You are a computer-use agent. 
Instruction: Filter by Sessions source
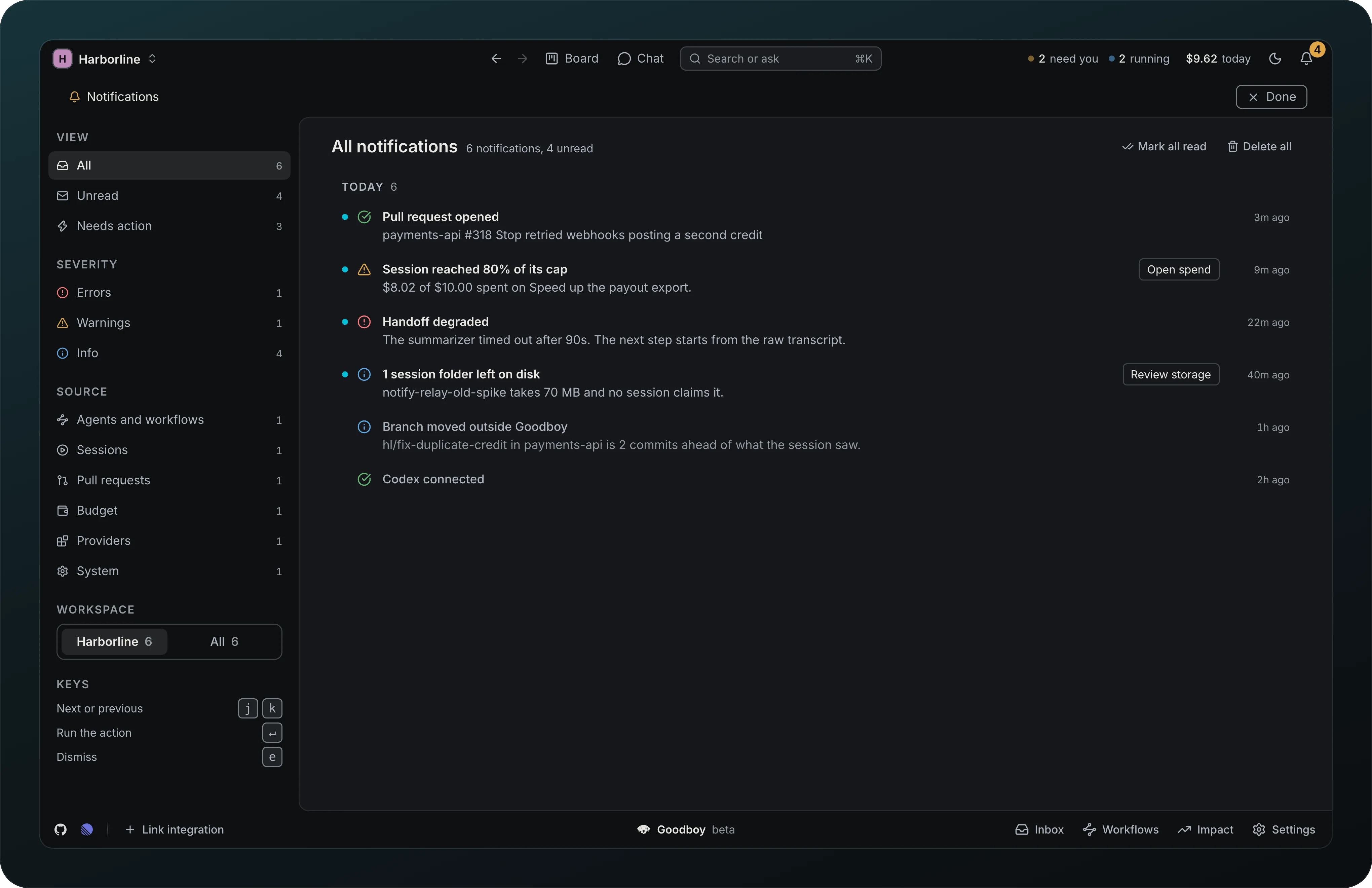coord(169,450)
